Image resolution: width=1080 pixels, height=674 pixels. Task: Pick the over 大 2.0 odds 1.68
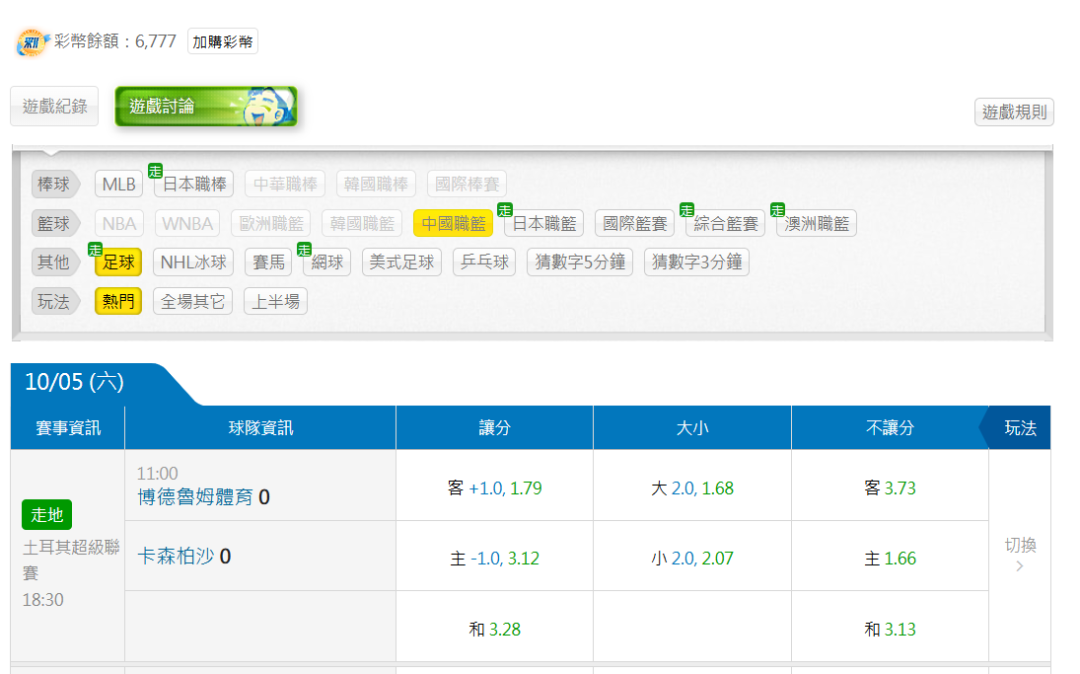point(692,489)
